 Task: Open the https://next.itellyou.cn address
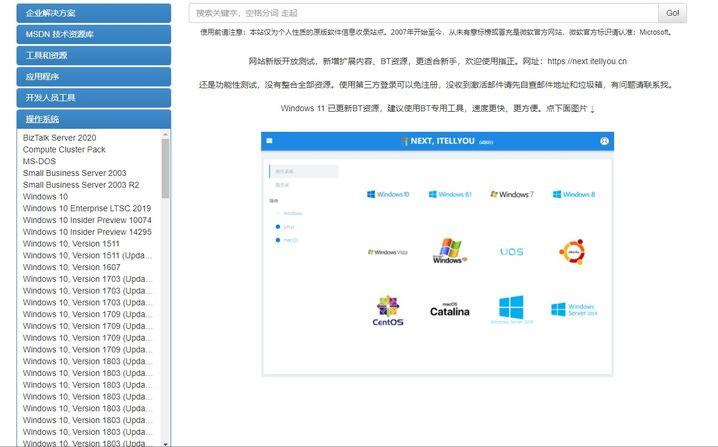tap(587, 61)
